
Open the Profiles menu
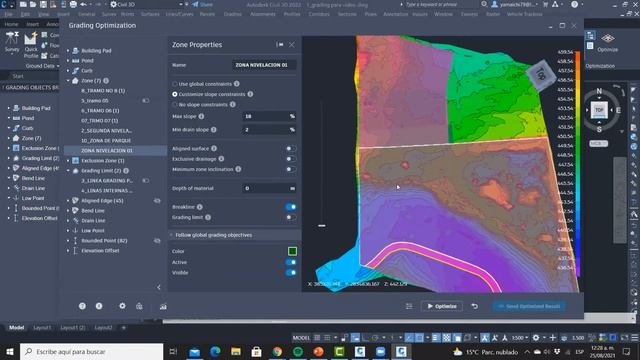292,14
